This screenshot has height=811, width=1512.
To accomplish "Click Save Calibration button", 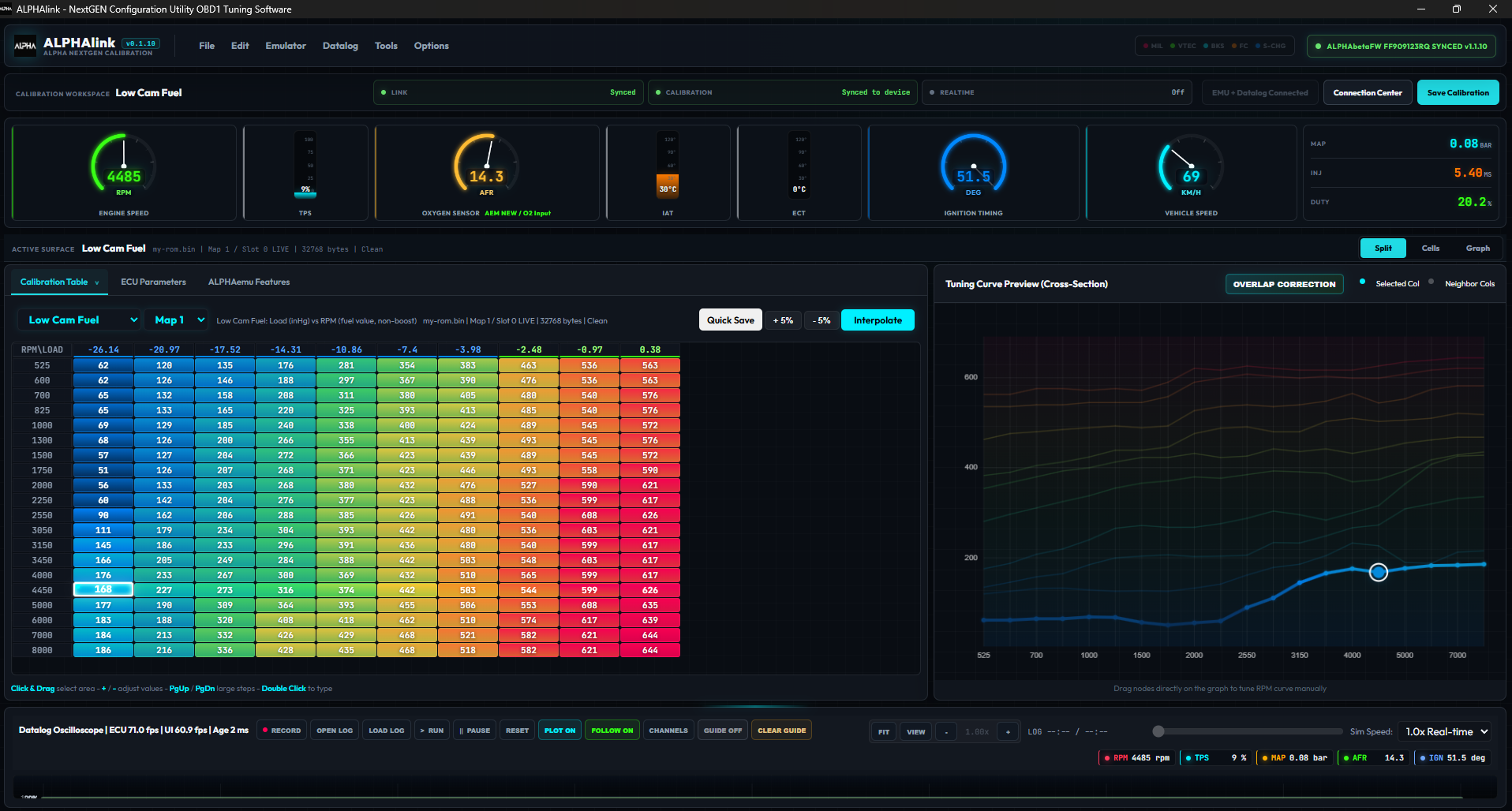I will click(x=1458, y=93).
